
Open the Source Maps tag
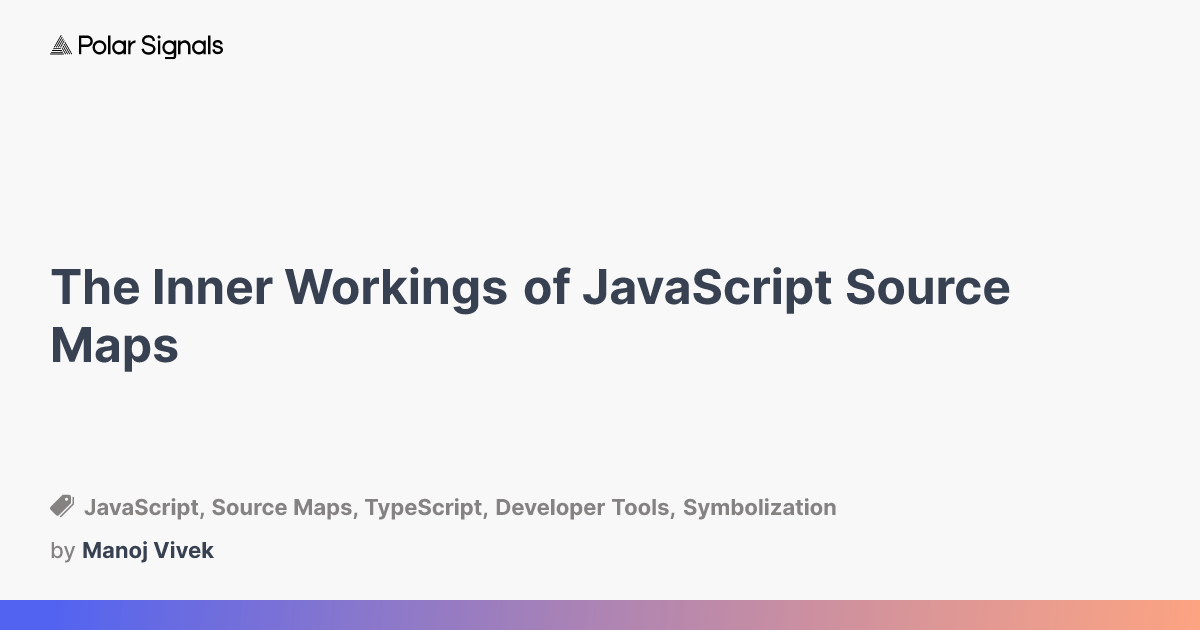281,507
